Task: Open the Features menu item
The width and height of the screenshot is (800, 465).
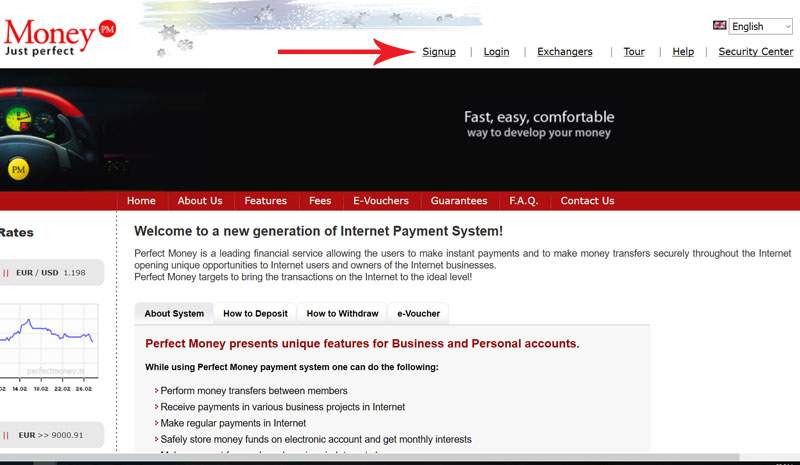Action: point(265,201)
